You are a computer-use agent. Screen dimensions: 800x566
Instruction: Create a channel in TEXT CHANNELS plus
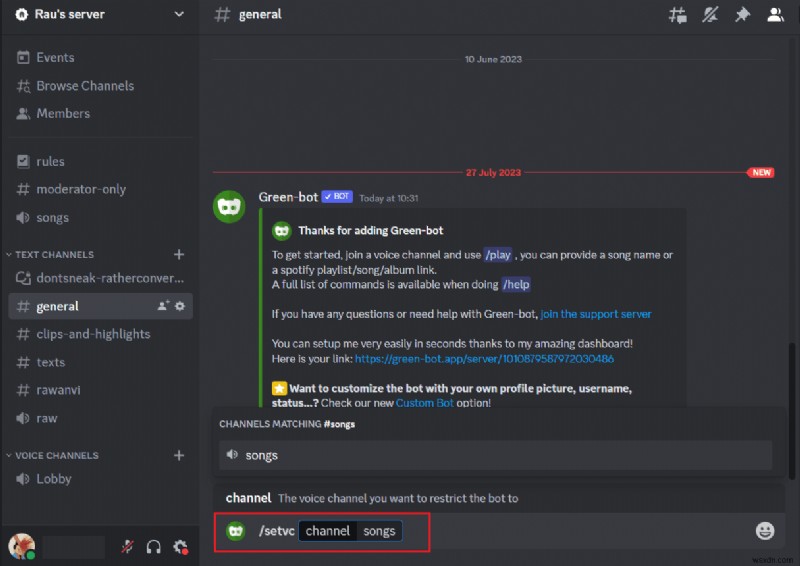tap(179, 254)
